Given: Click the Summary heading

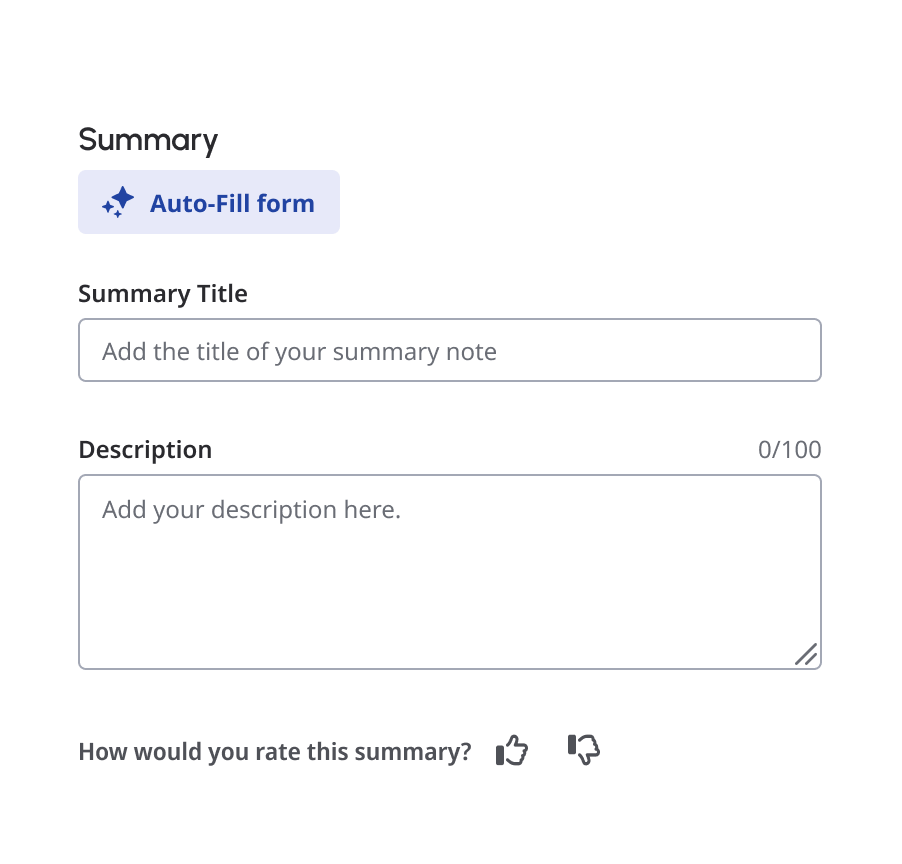Looking at the screenshot, I should point(148,140).
